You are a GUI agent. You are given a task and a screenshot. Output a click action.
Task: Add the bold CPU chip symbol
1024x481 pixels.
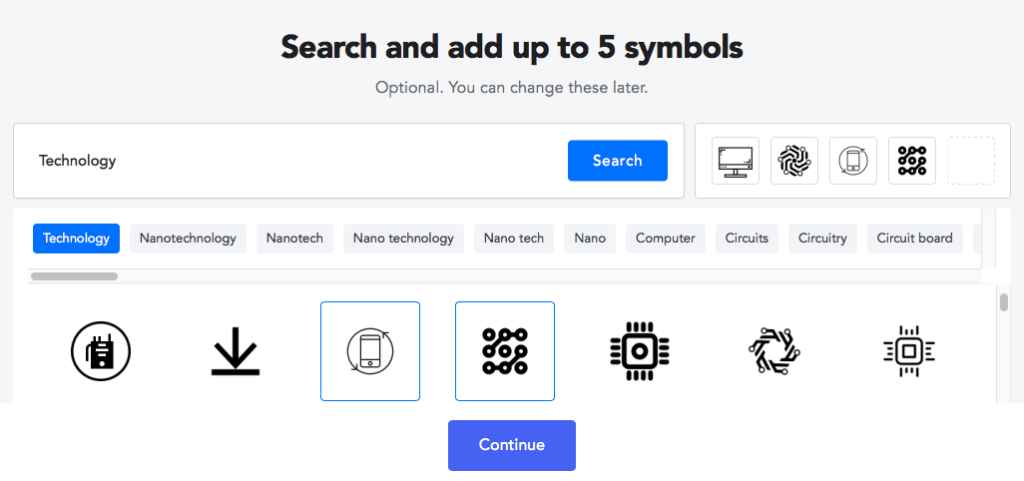pos(639,351)
